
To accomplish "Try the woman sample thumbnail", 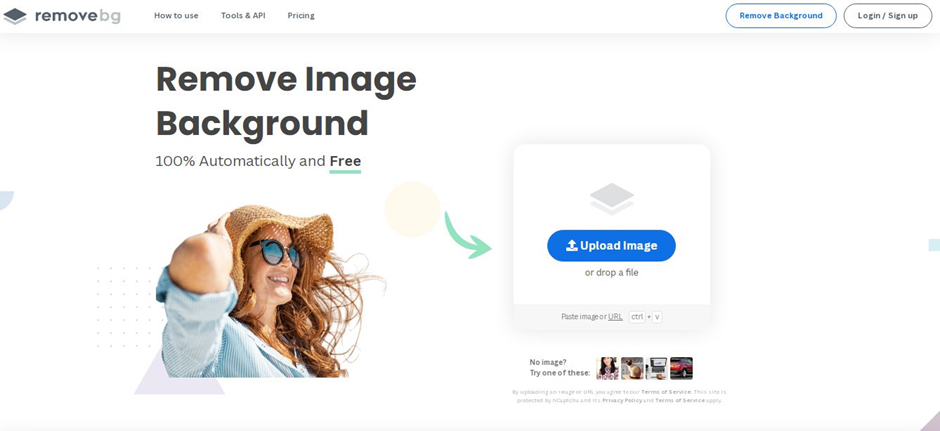I will click(x=607, y=368).
